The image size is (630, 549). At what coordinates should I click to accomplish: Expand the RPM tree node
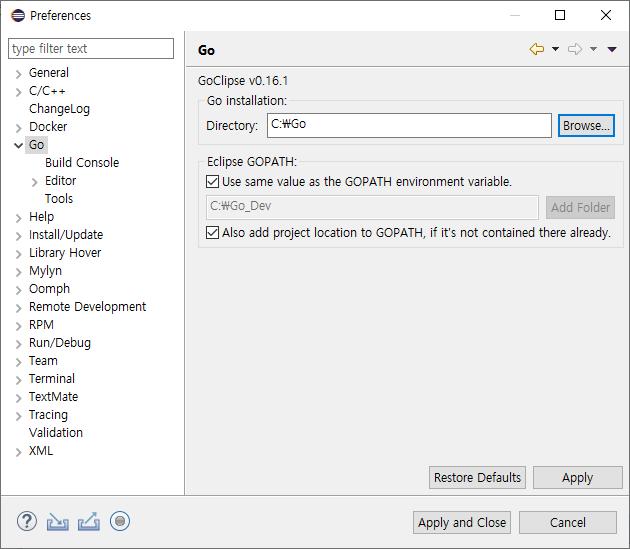[18, 326]
